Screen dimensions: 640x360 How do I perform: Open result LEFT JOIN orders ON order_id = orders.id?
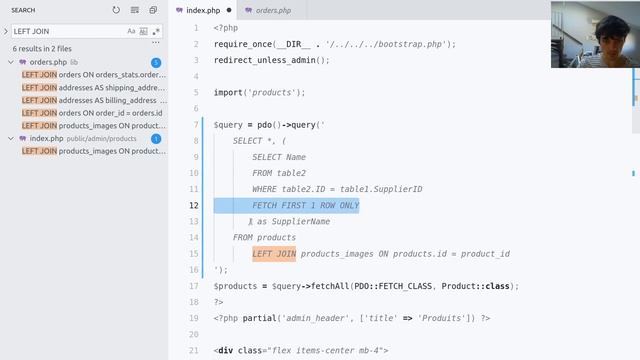click(92, 113)
